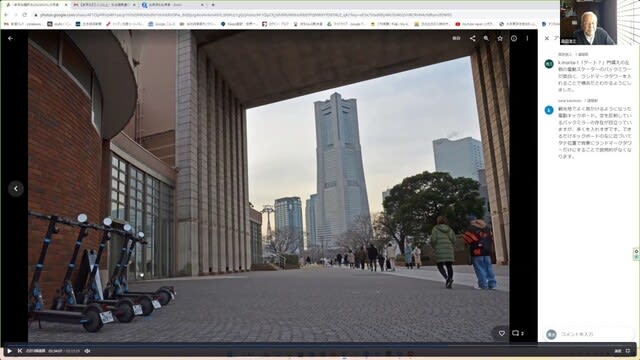The width and height of the screenshot is (640, 360).
Task: Mark photo as favorite with star icon
Action: pyautogui.click(x=500, y=38)
